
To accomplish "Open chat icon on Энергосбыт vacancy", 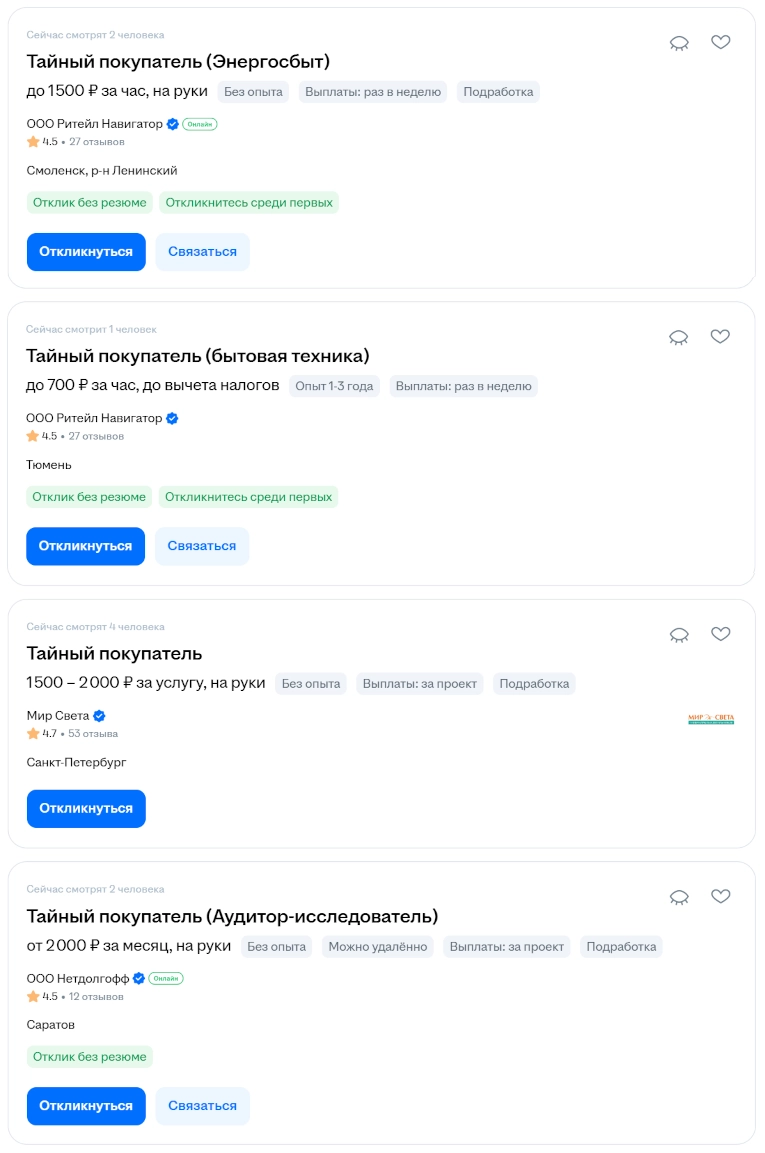I will coord(679,43).
